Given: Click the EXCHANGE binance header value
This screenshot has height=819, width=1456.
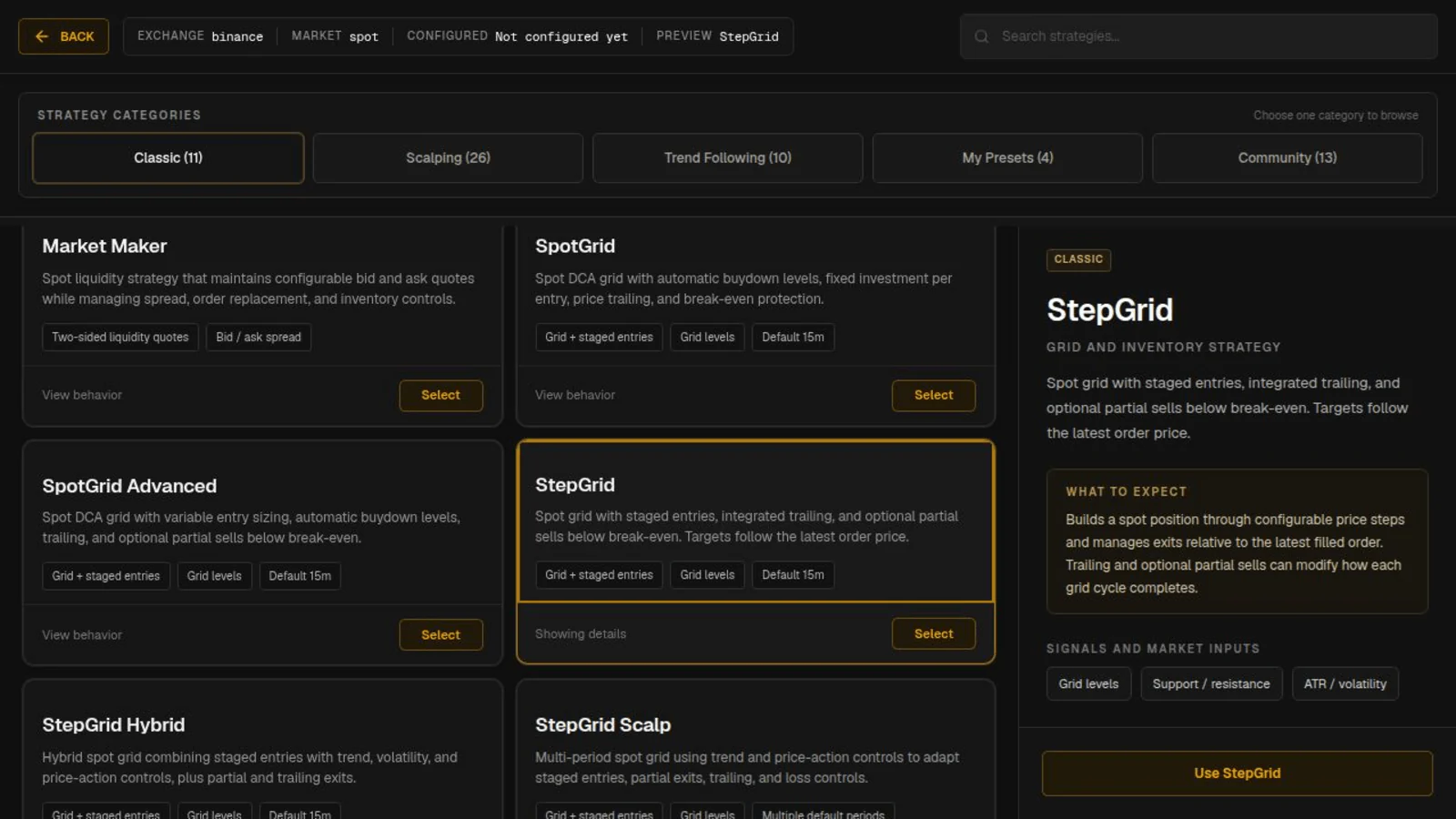Looking at the screenshot, I should 200,36.
